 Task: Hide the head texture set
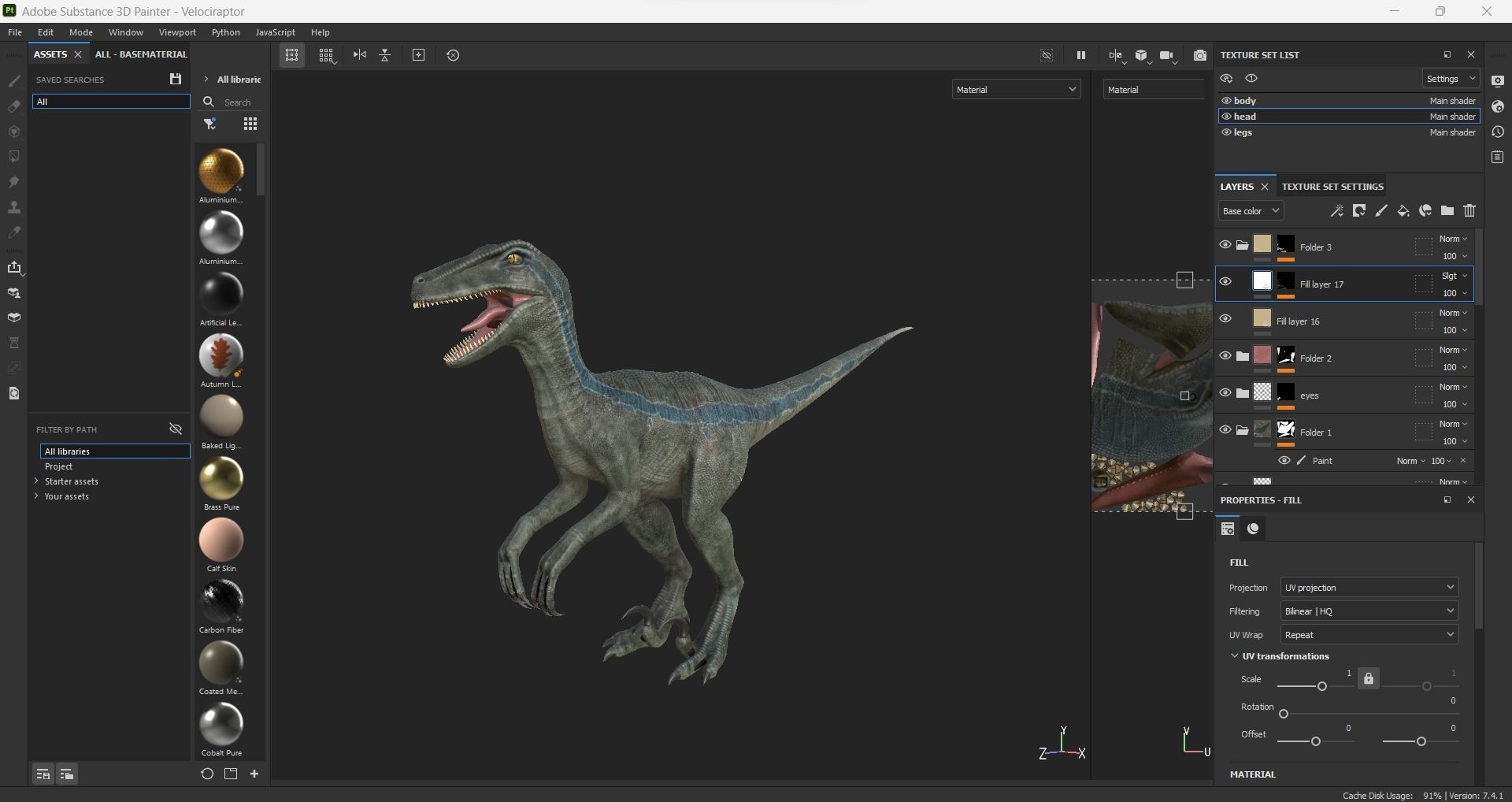1226,117
